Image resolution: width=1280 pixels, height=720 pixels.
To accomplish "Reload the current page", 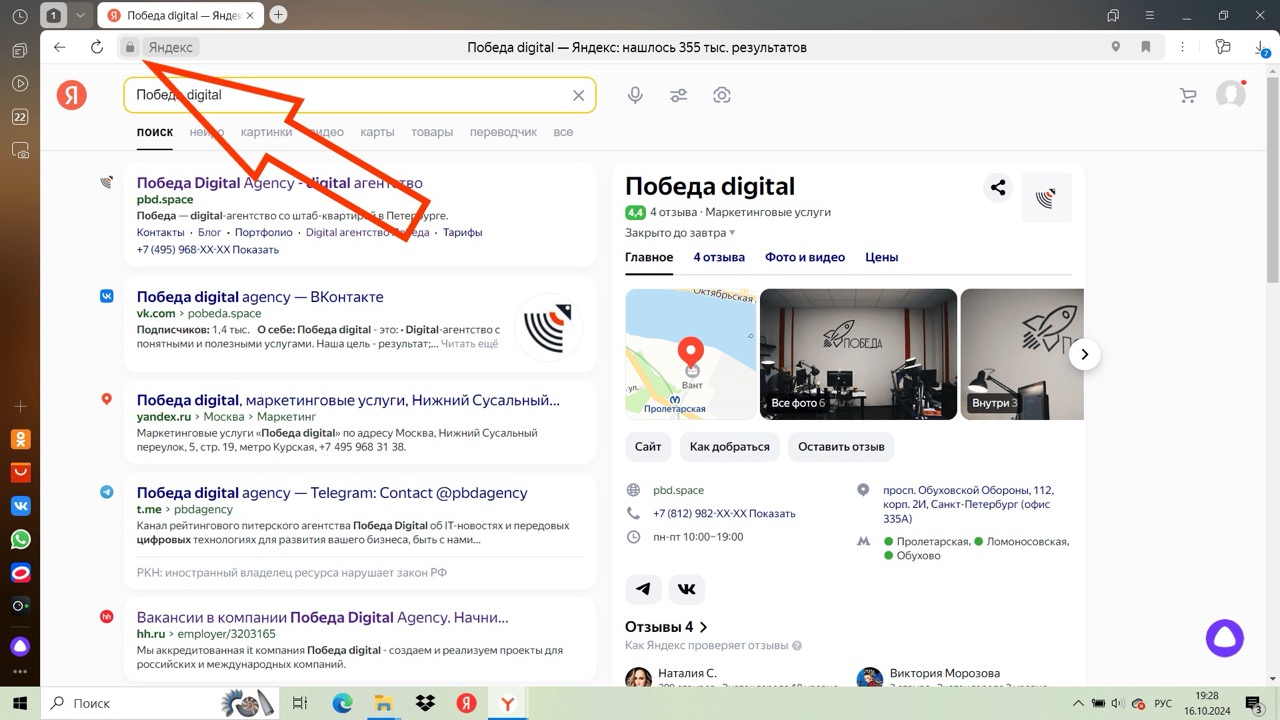I will pyautogui.click(x=97, y=47).
